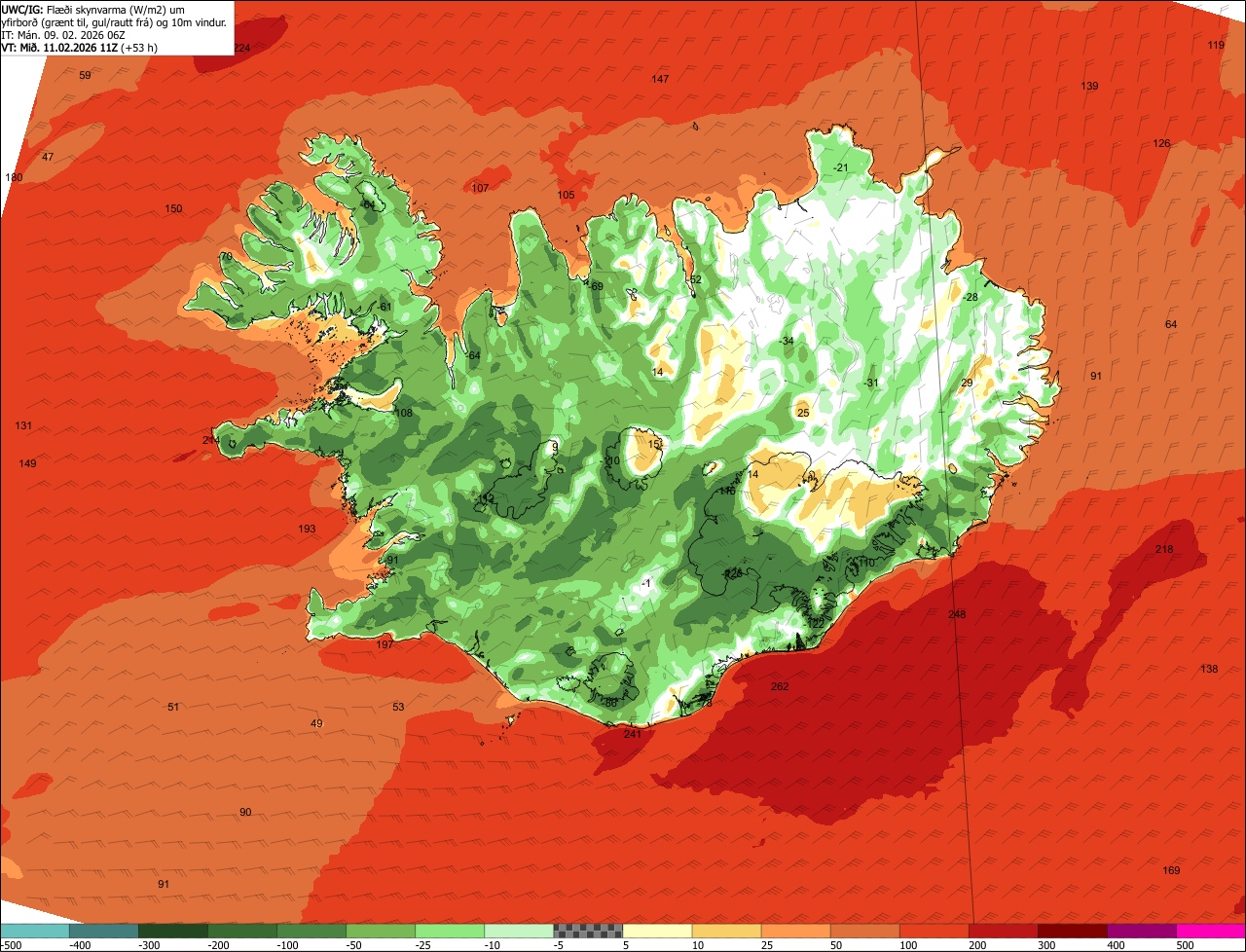The height and width of the screenshot is (952, 1246).
Task: Click the value 262 south of Iceland
Action: click(x=780, y=686)
